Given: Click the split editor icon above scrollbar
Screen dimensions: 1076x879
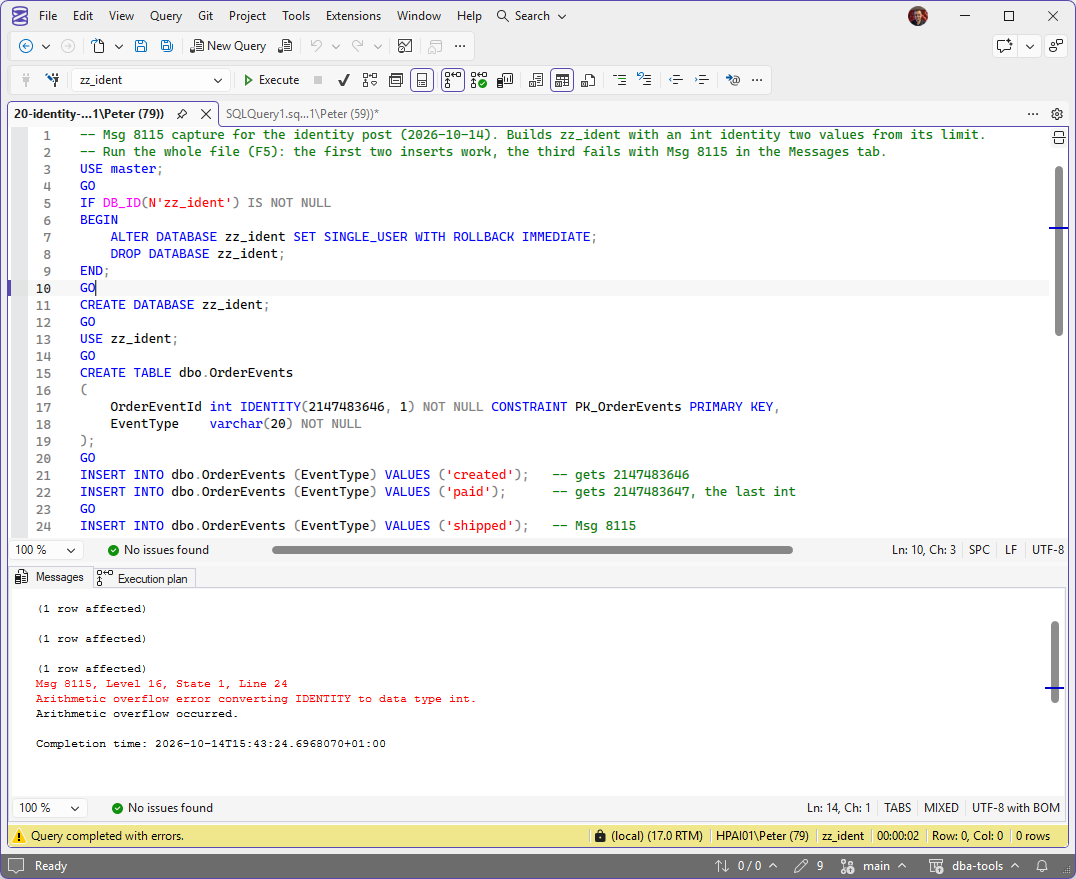Looking at the screenshot, I should (1058, 138).
